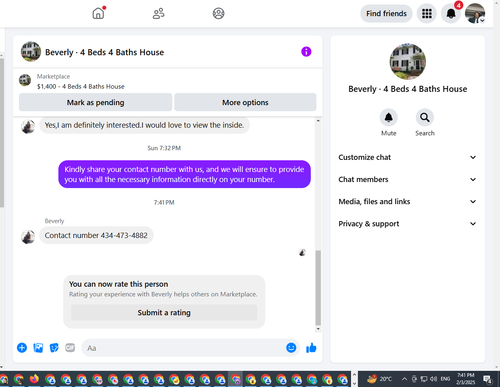Open the Marketplace listing thumbnail
This screenshot has width=500, height=387.
click(x=25, y=80)
